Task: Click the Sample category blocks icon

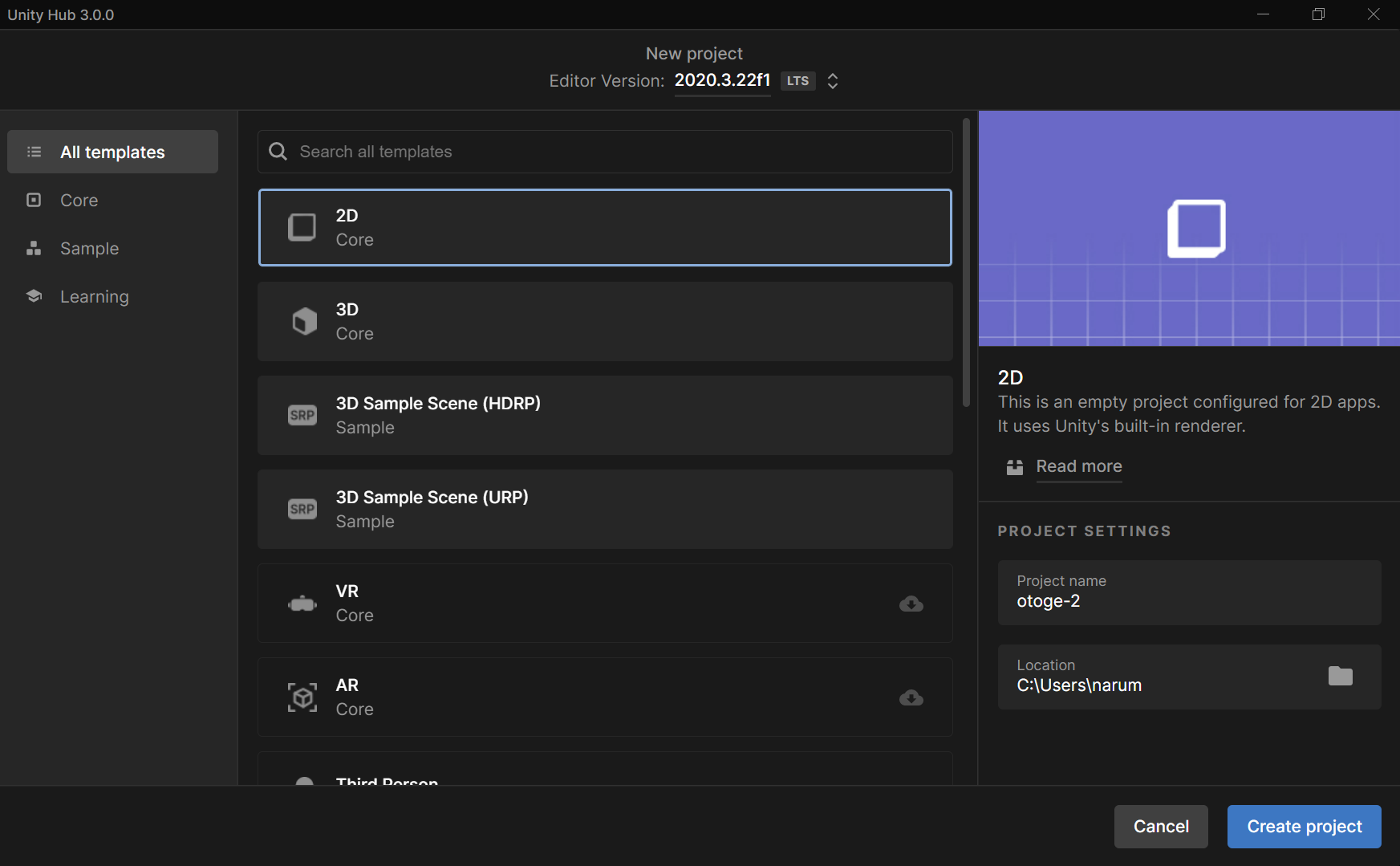Action: [34, 248]
